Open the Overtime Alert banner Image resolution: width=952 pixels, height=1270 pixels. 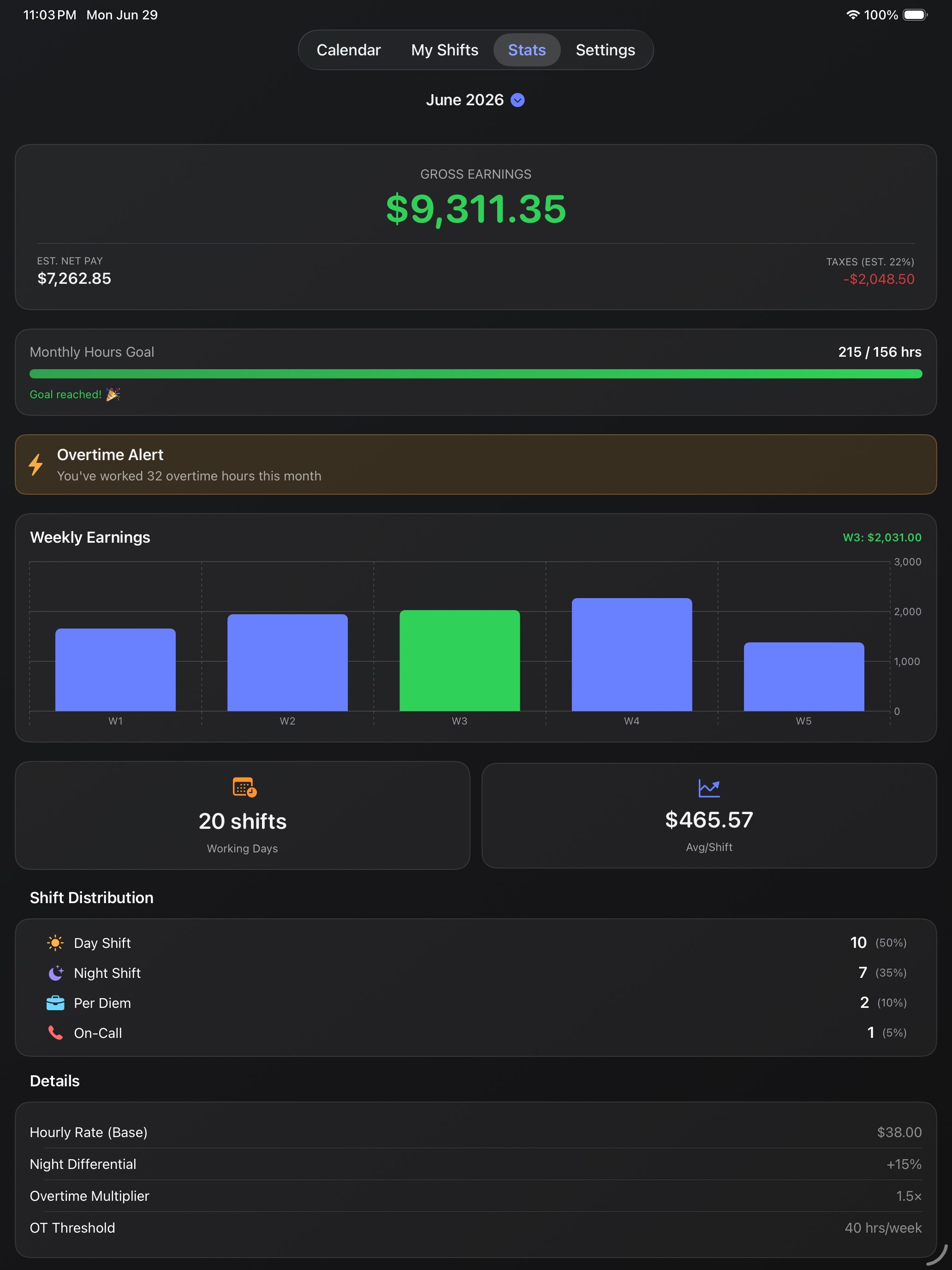(x=476, y=464)
